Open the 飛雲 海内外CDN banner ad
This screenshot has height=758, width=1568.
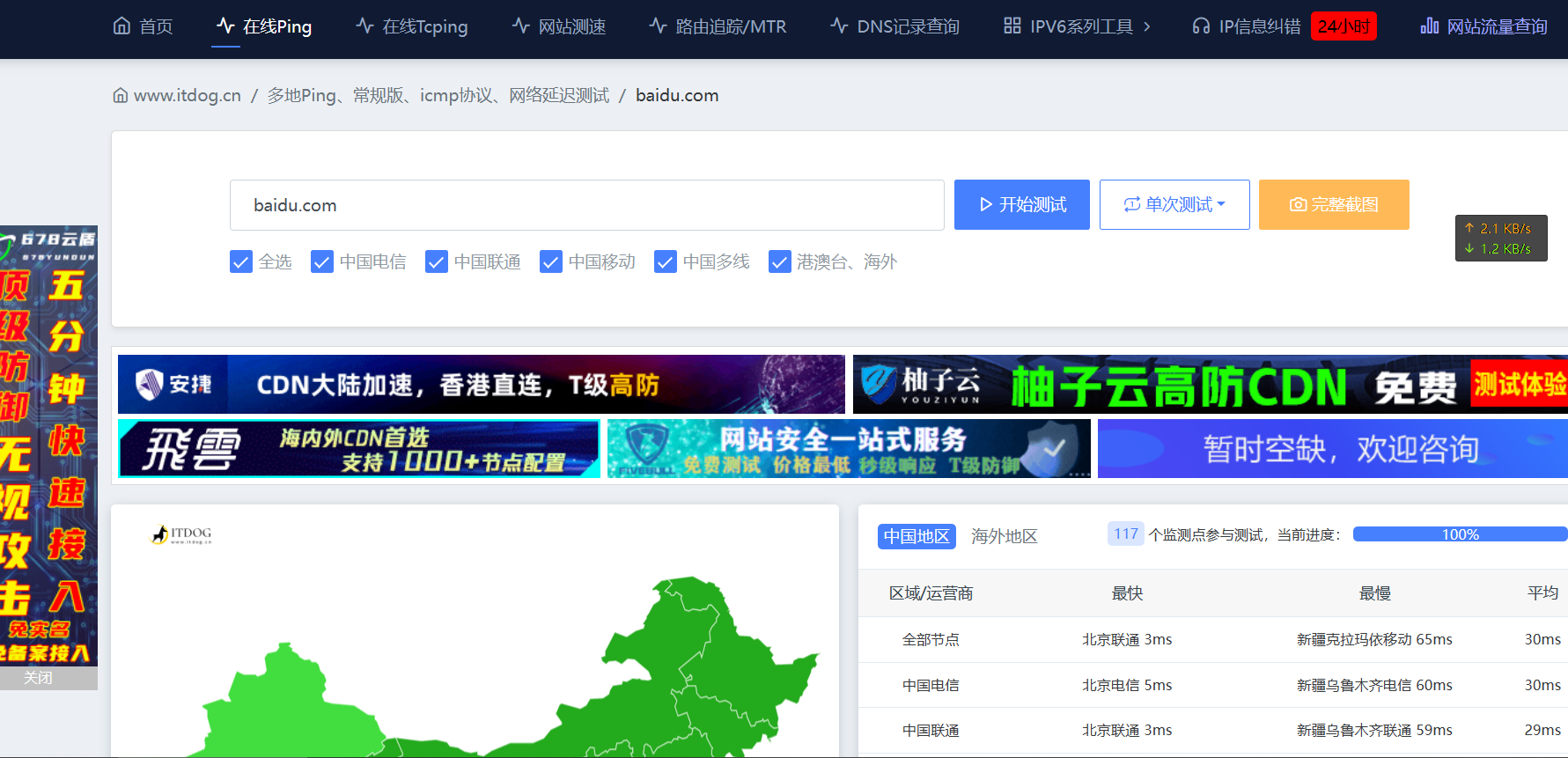coord(359,449)
